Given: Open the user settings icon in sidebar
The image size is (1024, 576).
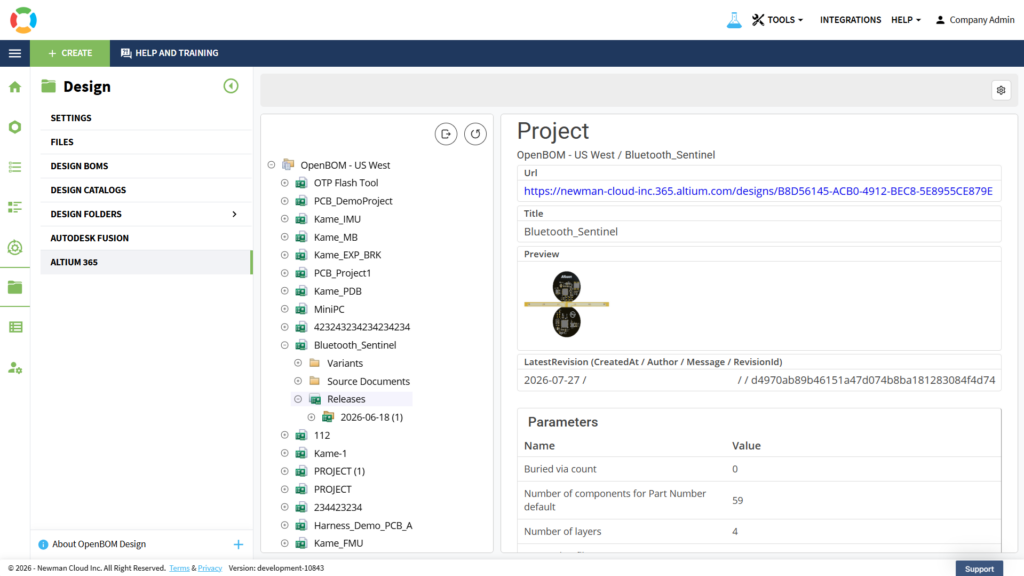Looking at the screenshot, I should (x=15, y=368).
